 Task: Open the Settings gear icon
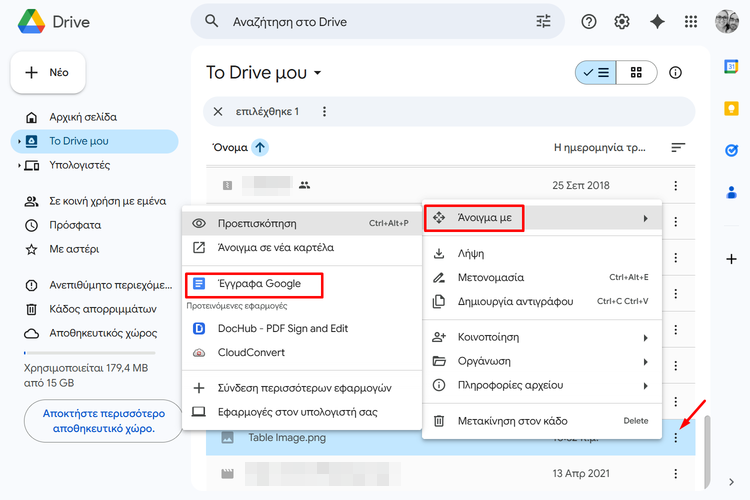(622, 22)
